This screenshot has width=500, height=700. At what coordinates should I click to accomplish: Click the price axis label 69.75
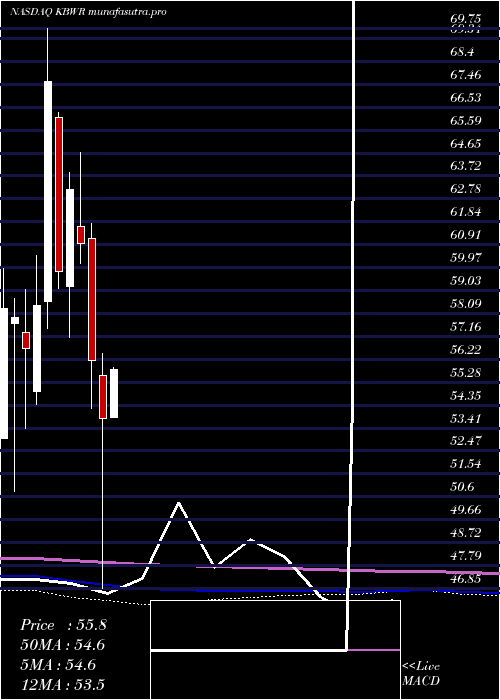pos(466,19)
